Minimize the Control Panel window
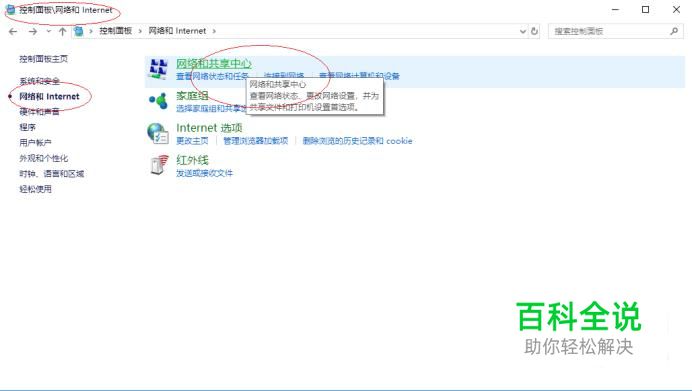The image size is (692, 391). (616, 9)
